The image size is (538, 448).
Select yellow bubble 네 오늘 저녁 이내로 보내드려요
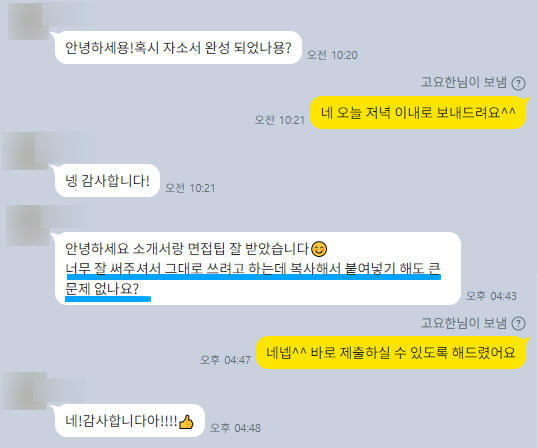tap(418, 113)
